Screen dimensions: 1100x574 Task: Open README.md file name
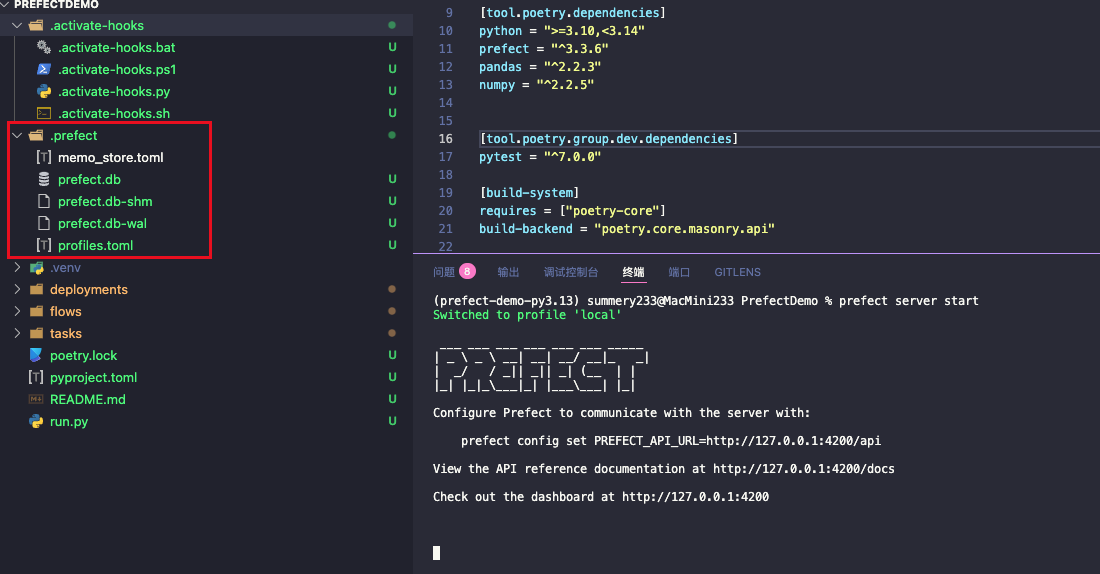coord(88,399)
